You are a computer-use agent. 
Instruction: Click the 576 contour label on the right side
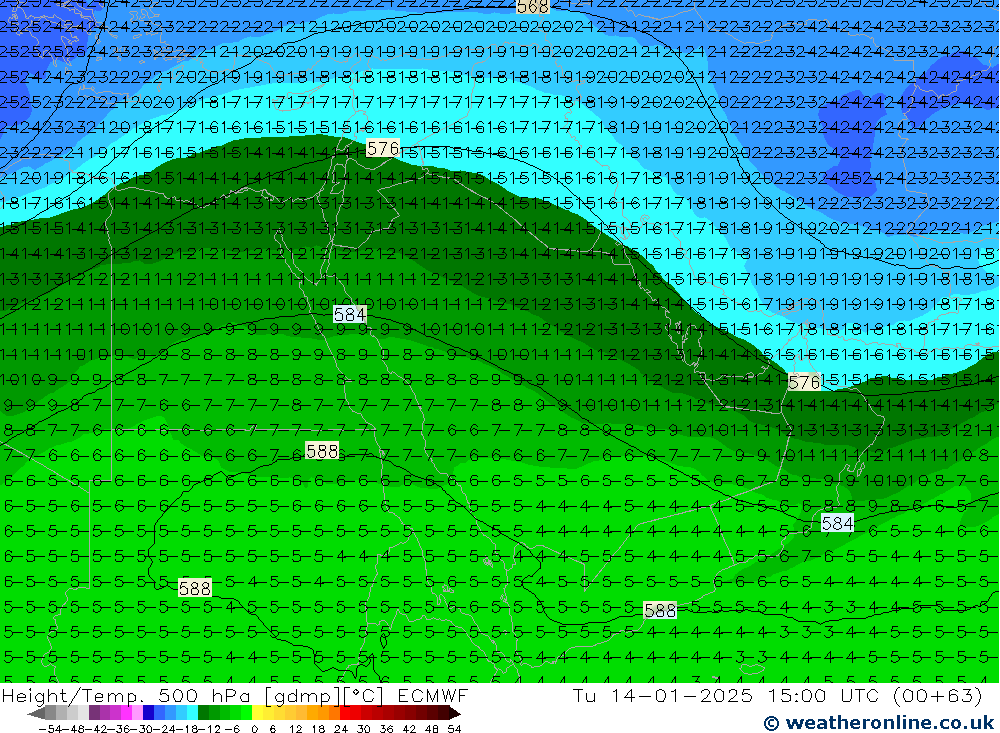804,382
